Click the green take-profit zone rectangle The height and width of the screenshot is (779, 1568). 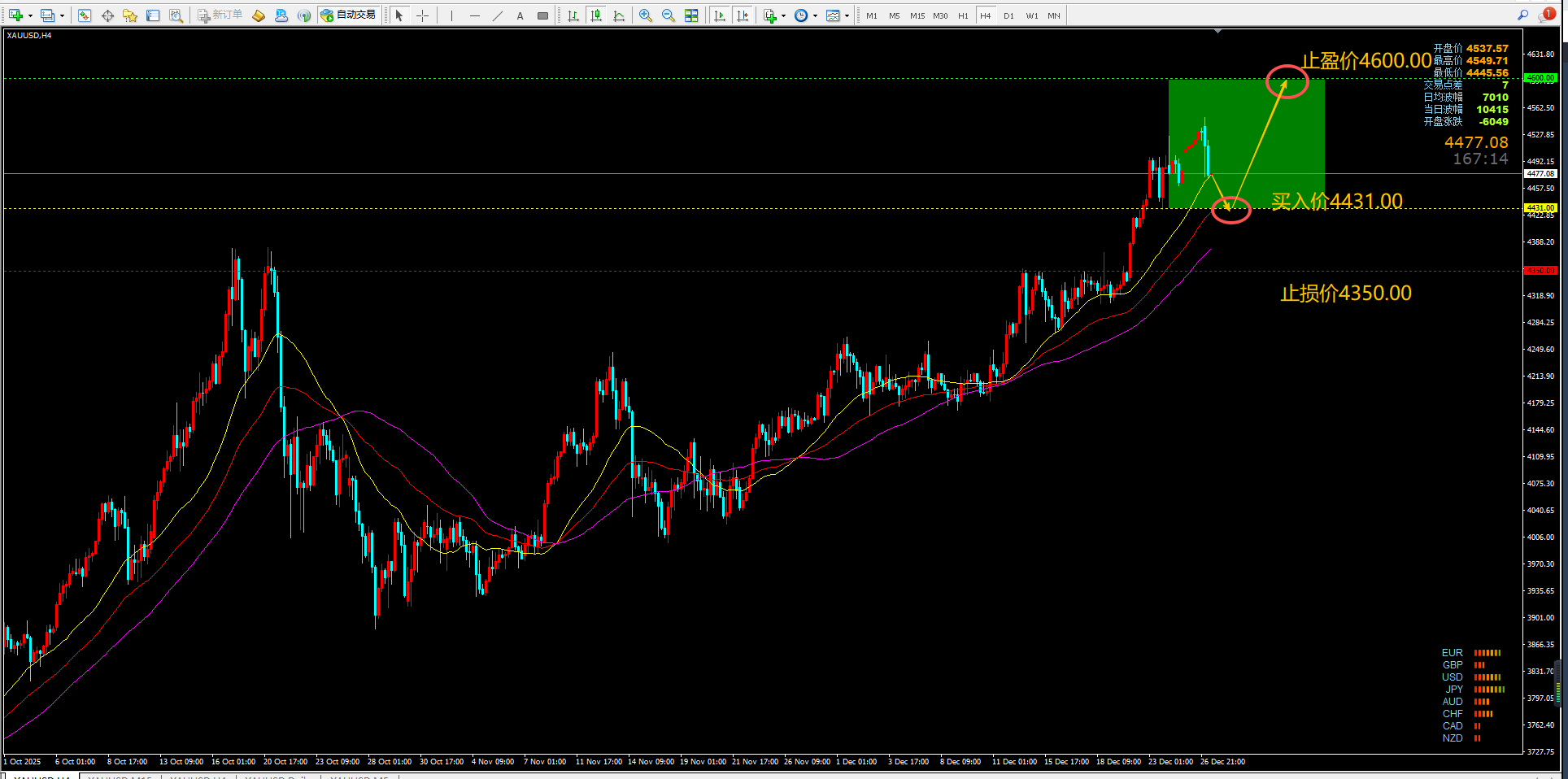(x=1246, y=143)
